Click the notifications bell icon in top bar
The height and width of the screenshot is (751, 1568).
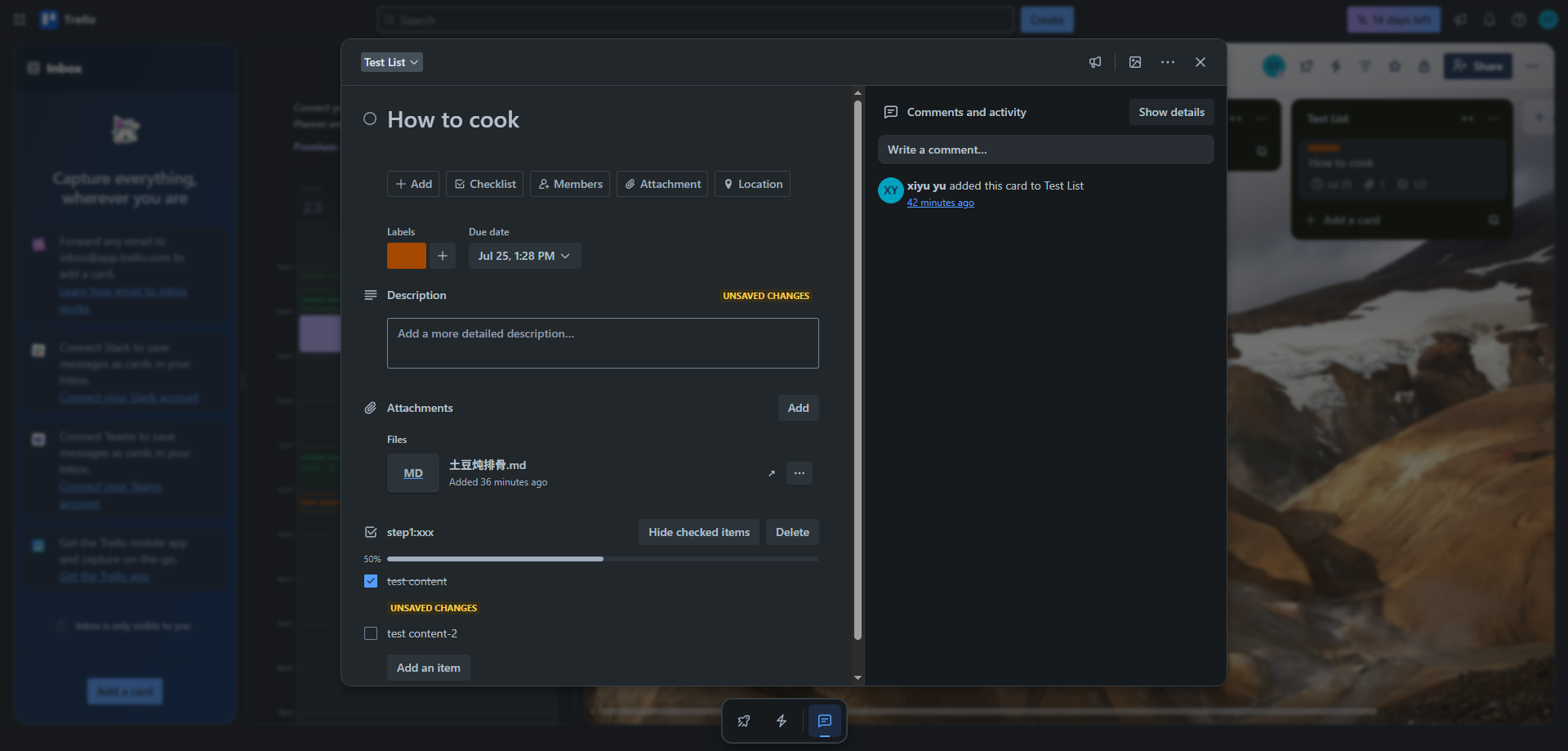1490,20
